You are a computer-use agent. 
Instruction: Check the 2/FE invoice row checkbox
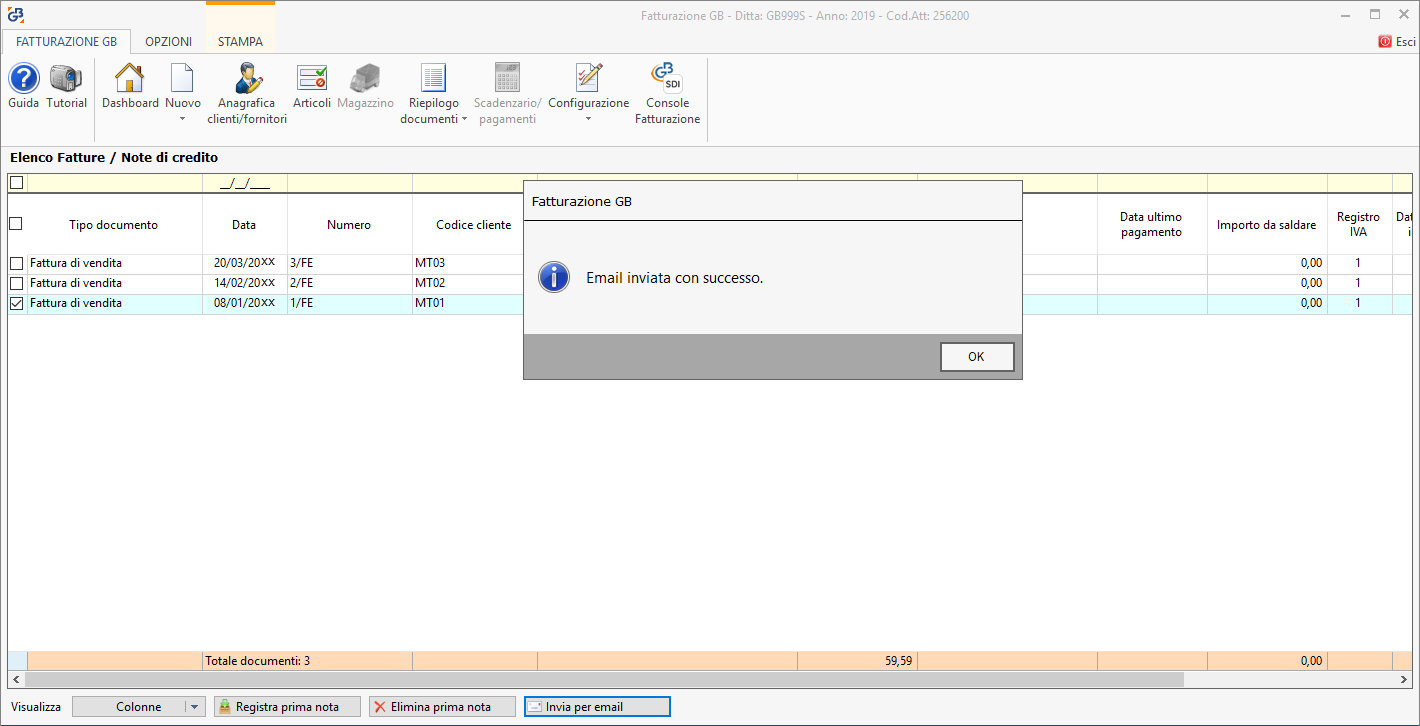(x=16, y=283)
